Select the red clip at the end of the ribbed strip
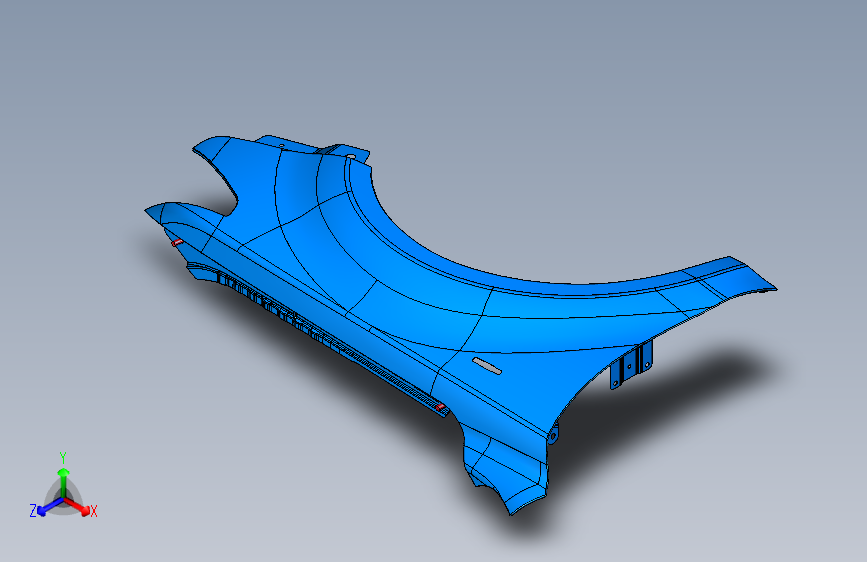The width and height of the screenshot is (867, 562). pyautogui.click(x=441, y=408)
